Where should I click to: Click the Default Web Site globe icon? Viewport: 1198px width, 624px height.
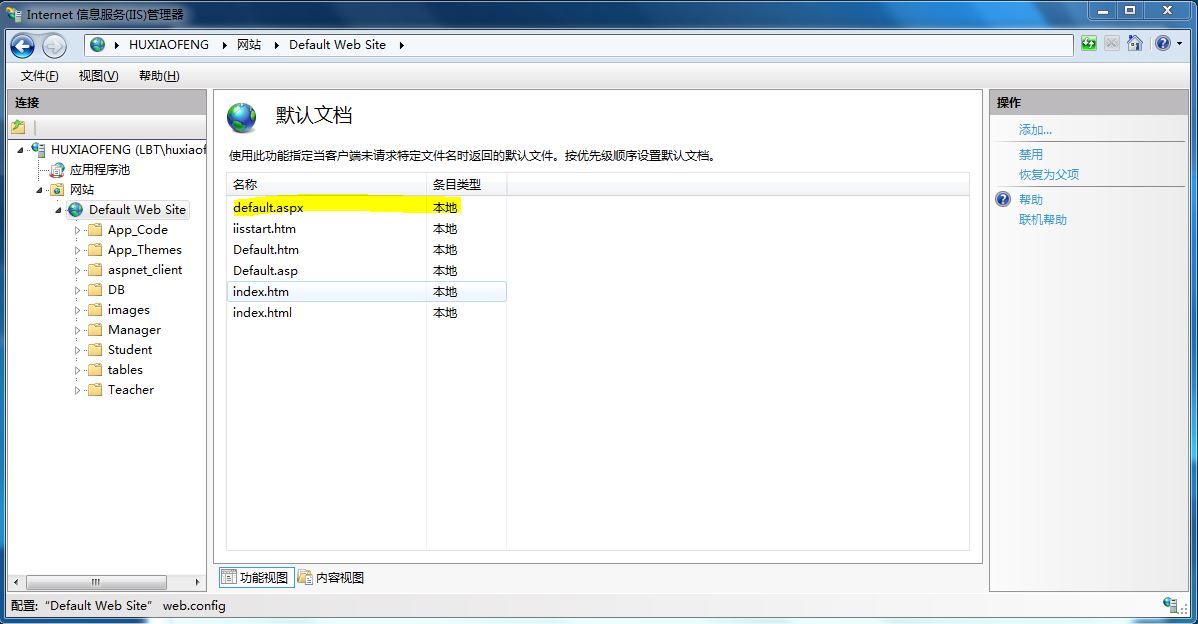pyautogui.click(x=75, y=209)
